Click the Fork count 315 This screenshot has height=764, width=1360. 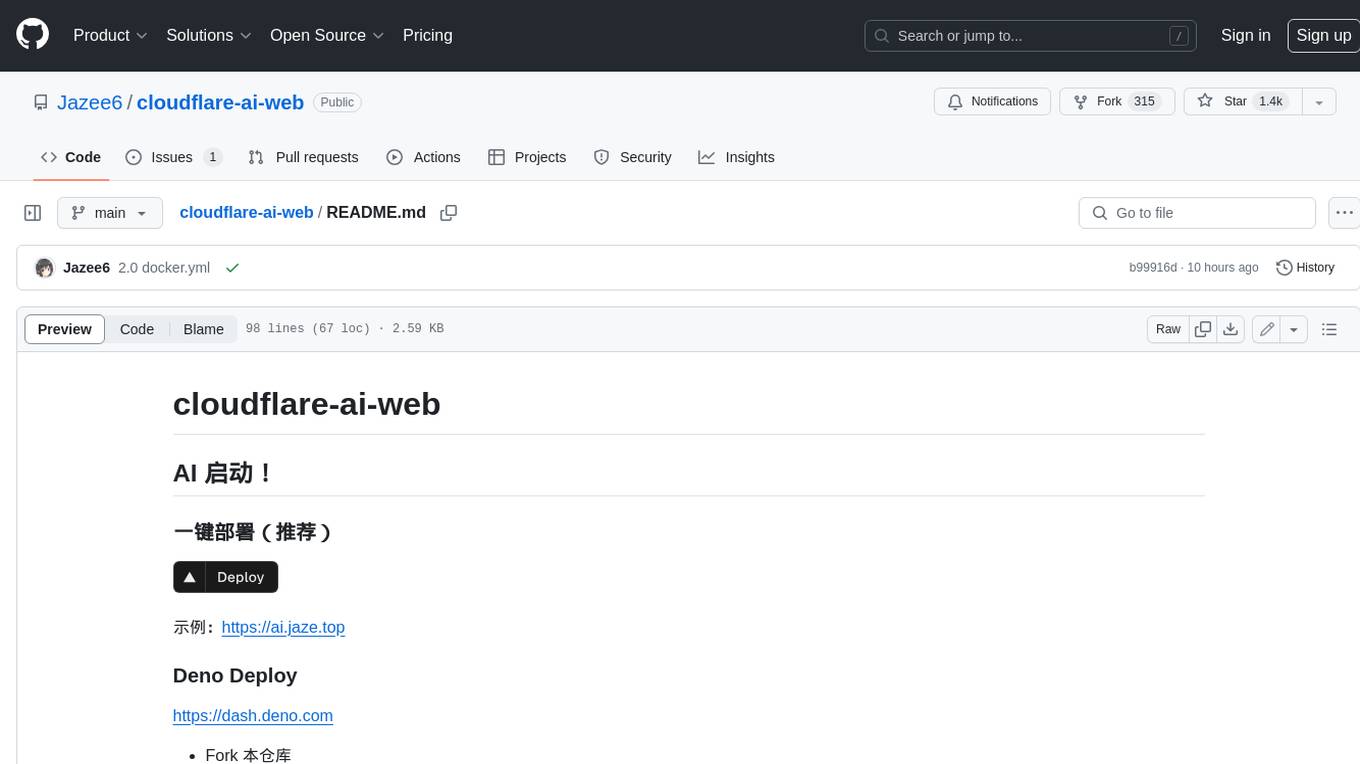click(x=1144, y=101)
